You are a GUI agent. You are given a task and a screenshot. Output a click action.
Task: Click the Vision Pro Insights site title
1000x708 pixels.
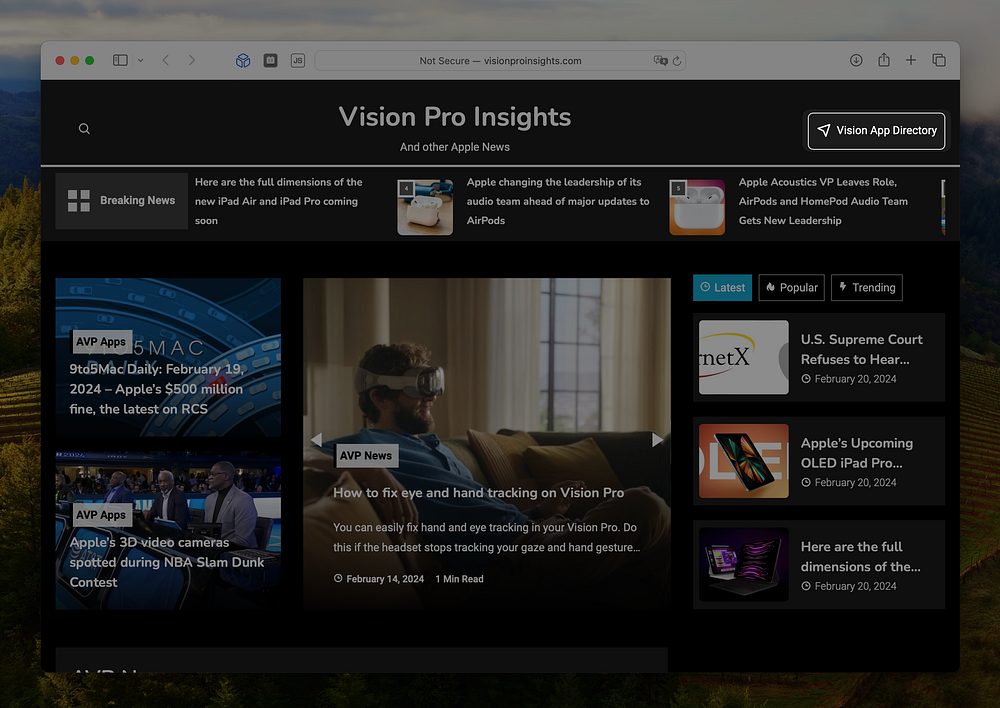tap(455, 117)
